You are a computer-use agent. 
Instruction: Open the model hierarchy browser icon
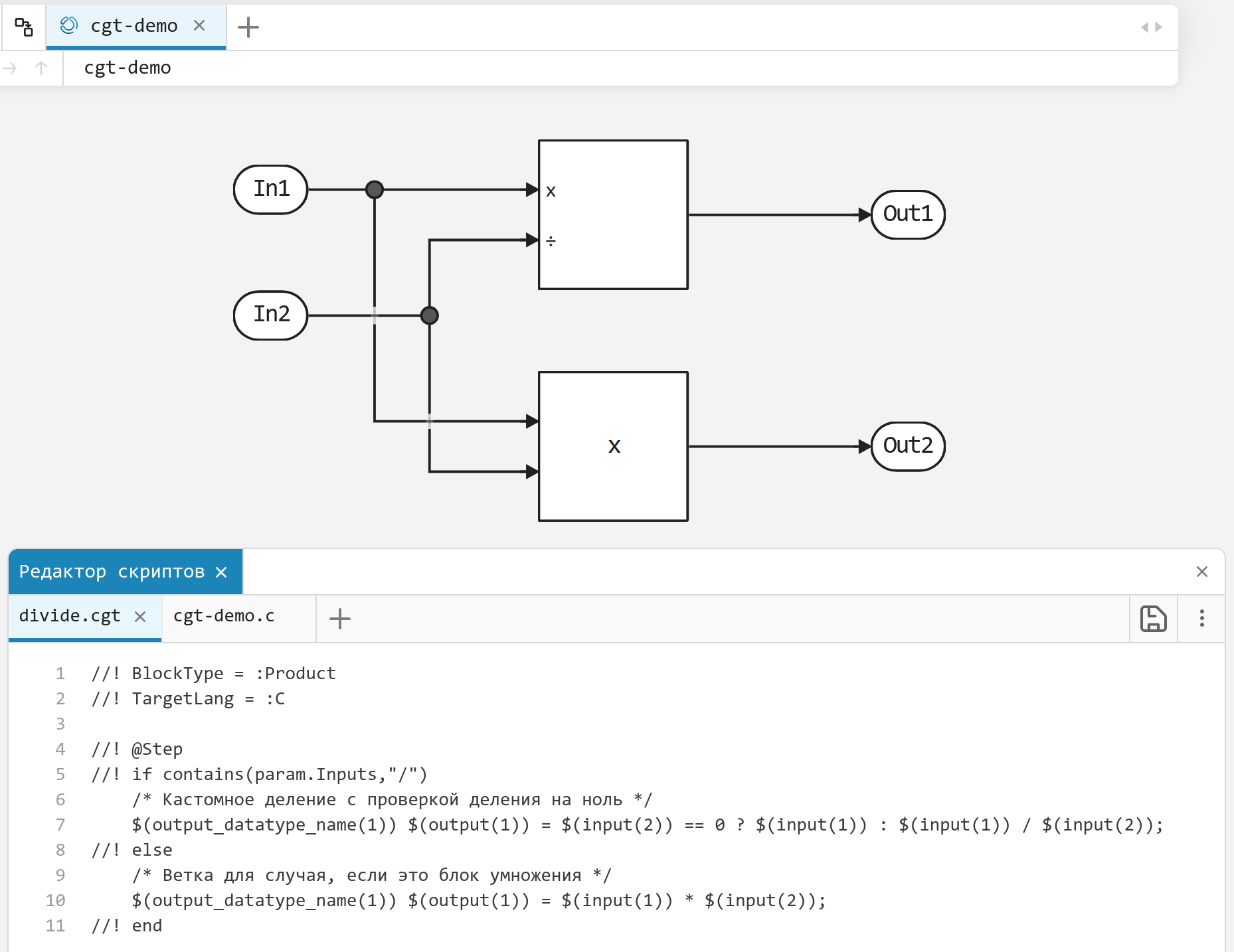pos(24,27)
